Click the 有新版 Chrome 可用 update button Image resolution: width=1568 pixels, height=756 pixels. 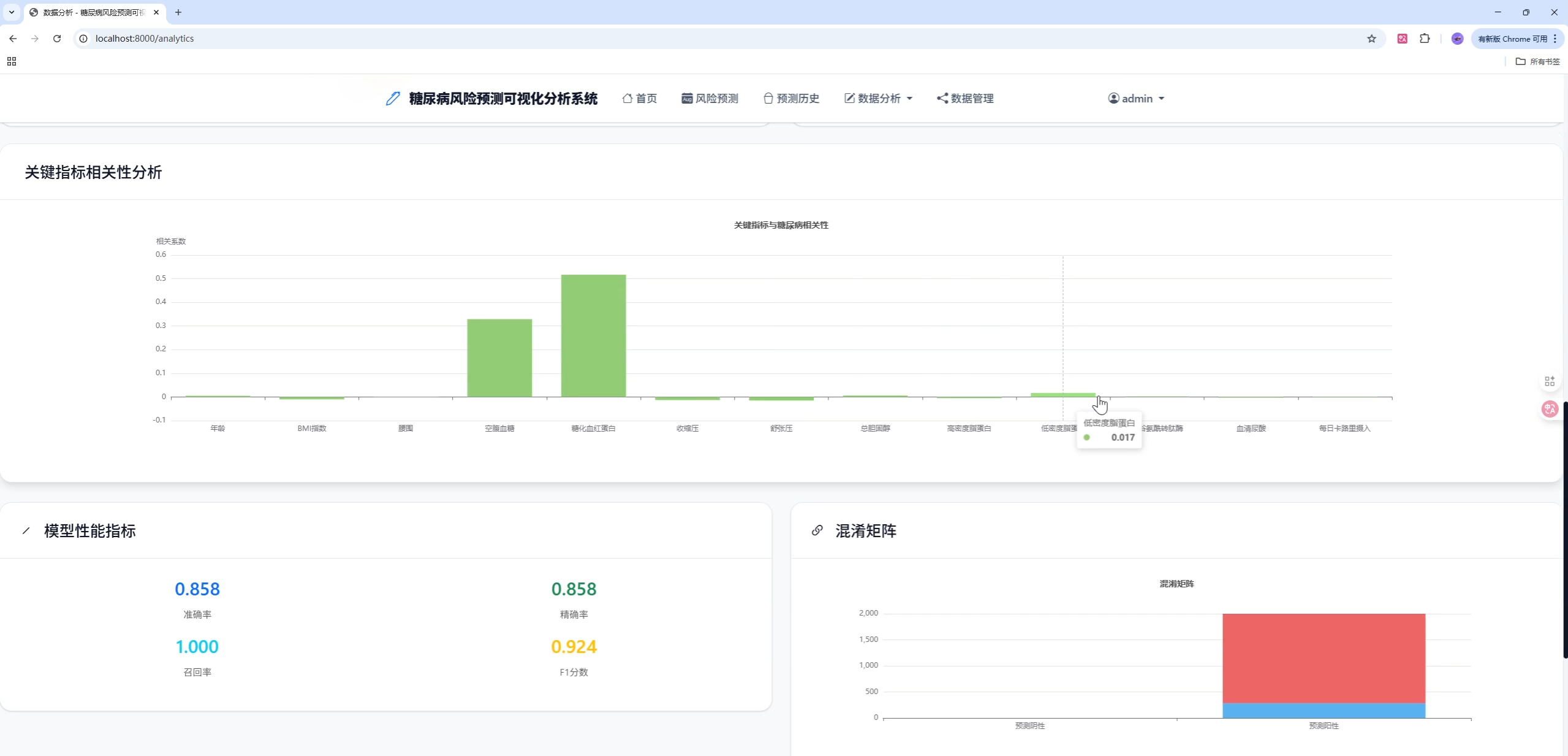tap(1512, 39)
